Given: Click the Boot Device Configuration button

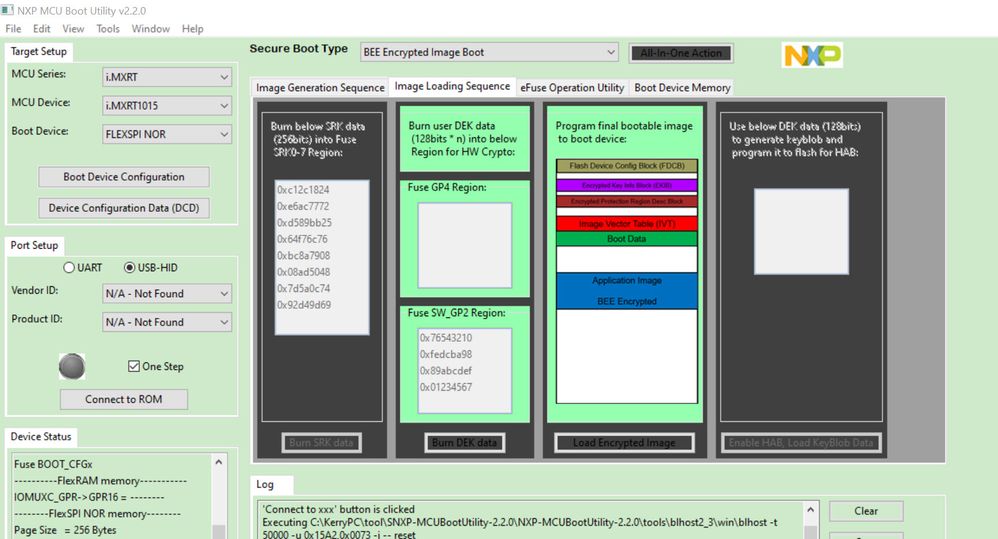Looking at the screenshot, I should point(123,177).
